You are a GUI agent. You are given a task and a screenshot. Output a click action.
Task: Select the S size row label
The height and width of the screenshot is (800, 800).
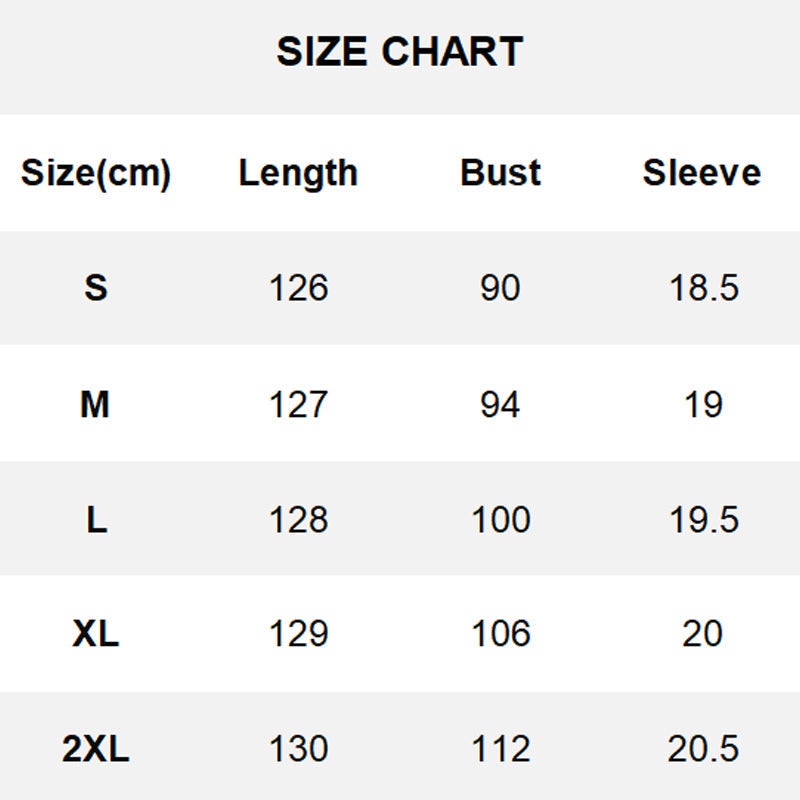coord(96,288)
